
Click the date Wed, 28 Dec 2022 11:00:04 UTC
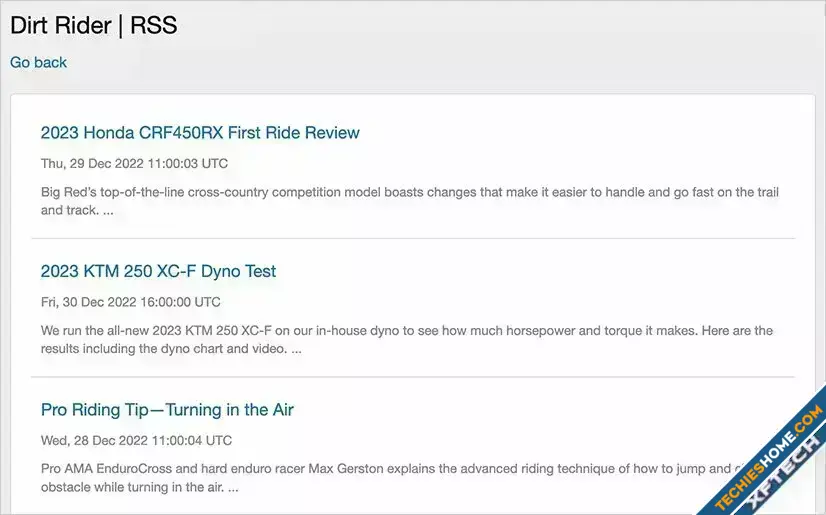(x=136, y=440)
